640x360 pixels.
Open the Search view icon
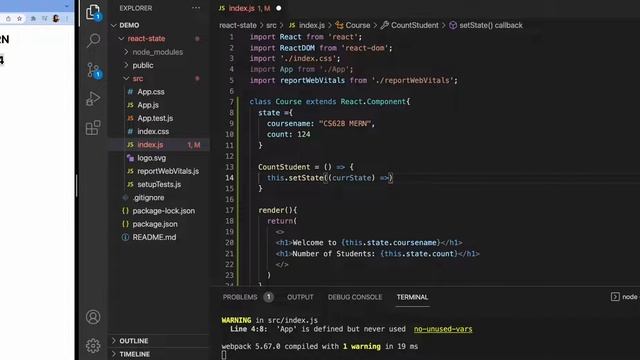93,40
